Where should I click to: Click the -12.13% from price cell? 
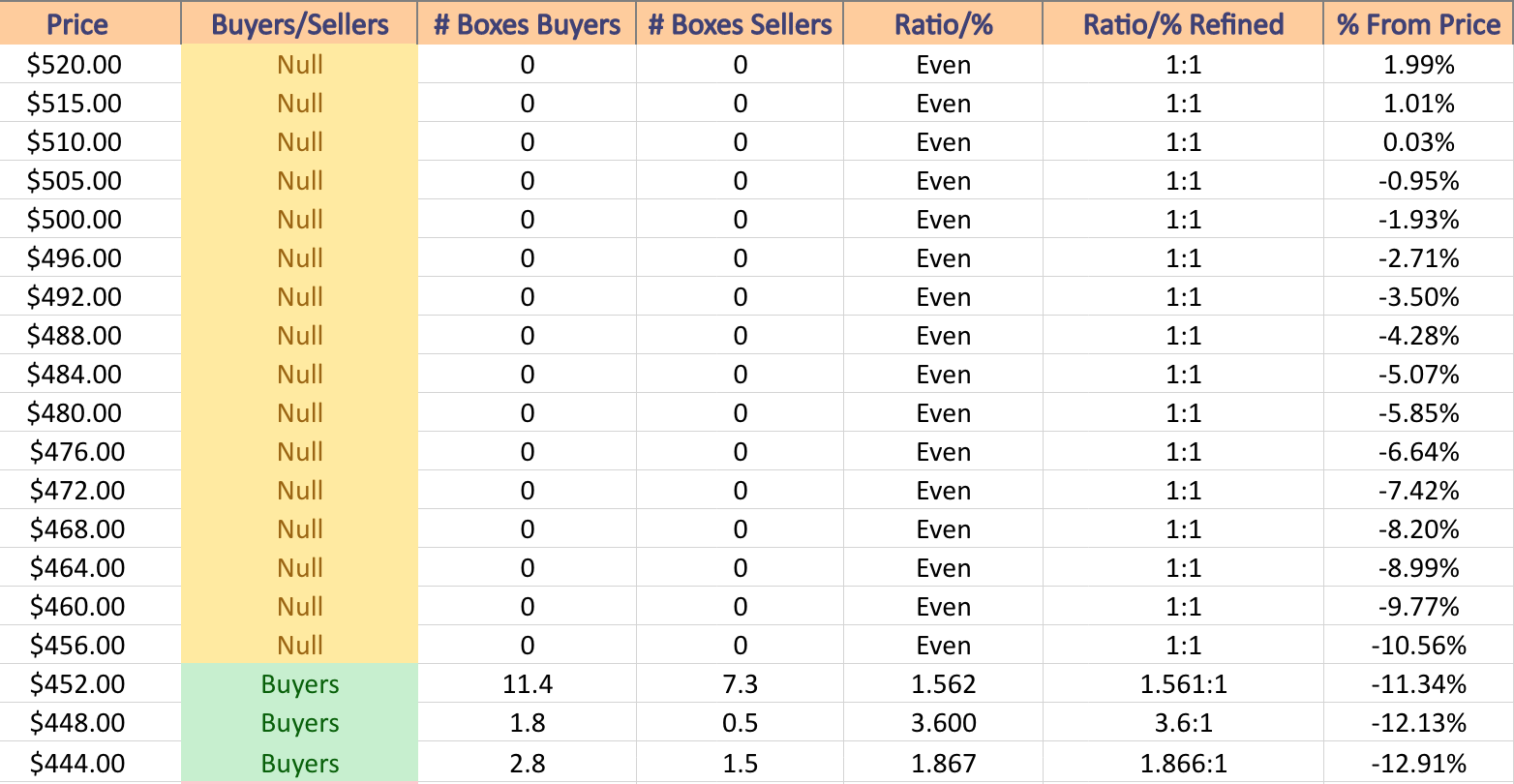click(1419, 723)
